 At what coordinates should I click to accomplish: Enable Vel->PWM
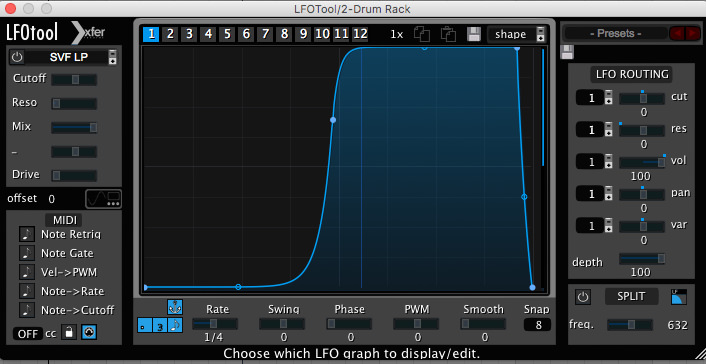tap(27, 272)
